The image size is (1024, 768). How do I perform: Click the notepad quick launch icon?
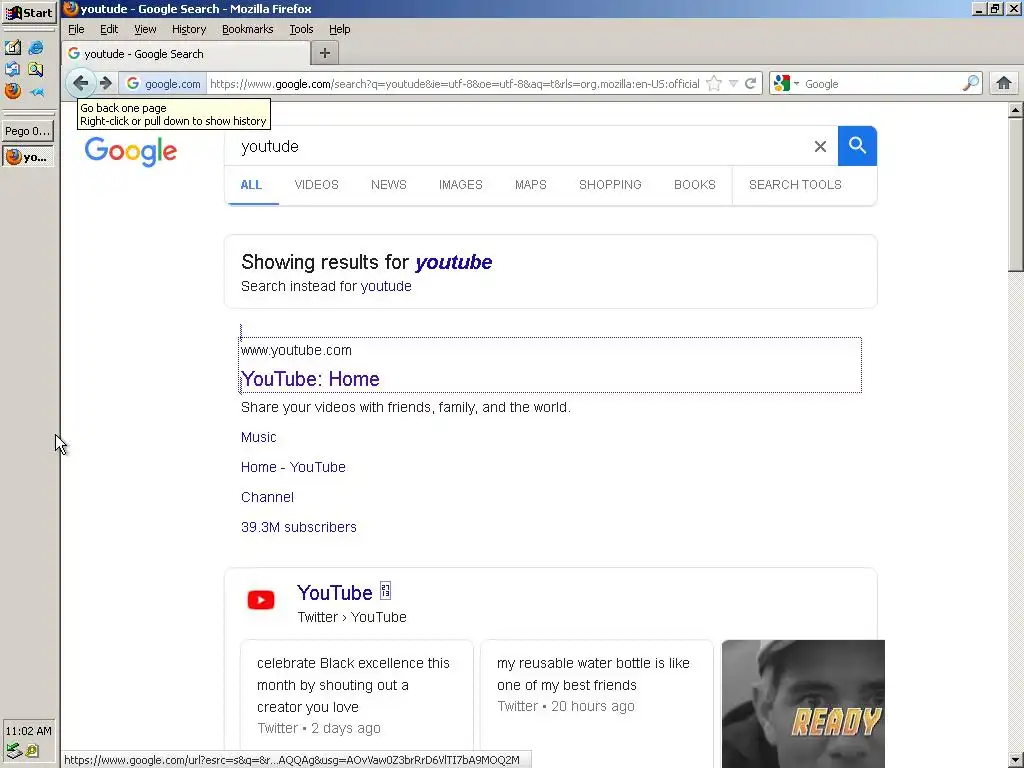click(x=12, y=47)
